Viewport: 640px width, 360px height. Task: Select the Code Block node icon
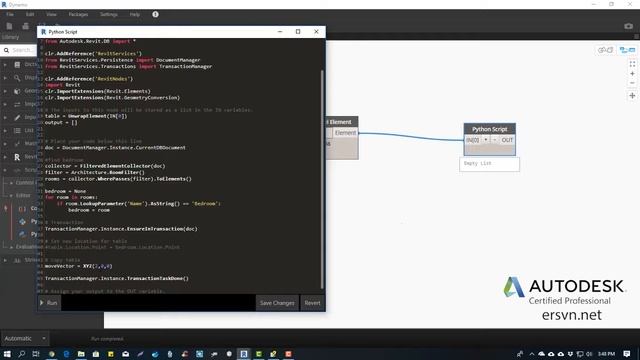(22, 209)
